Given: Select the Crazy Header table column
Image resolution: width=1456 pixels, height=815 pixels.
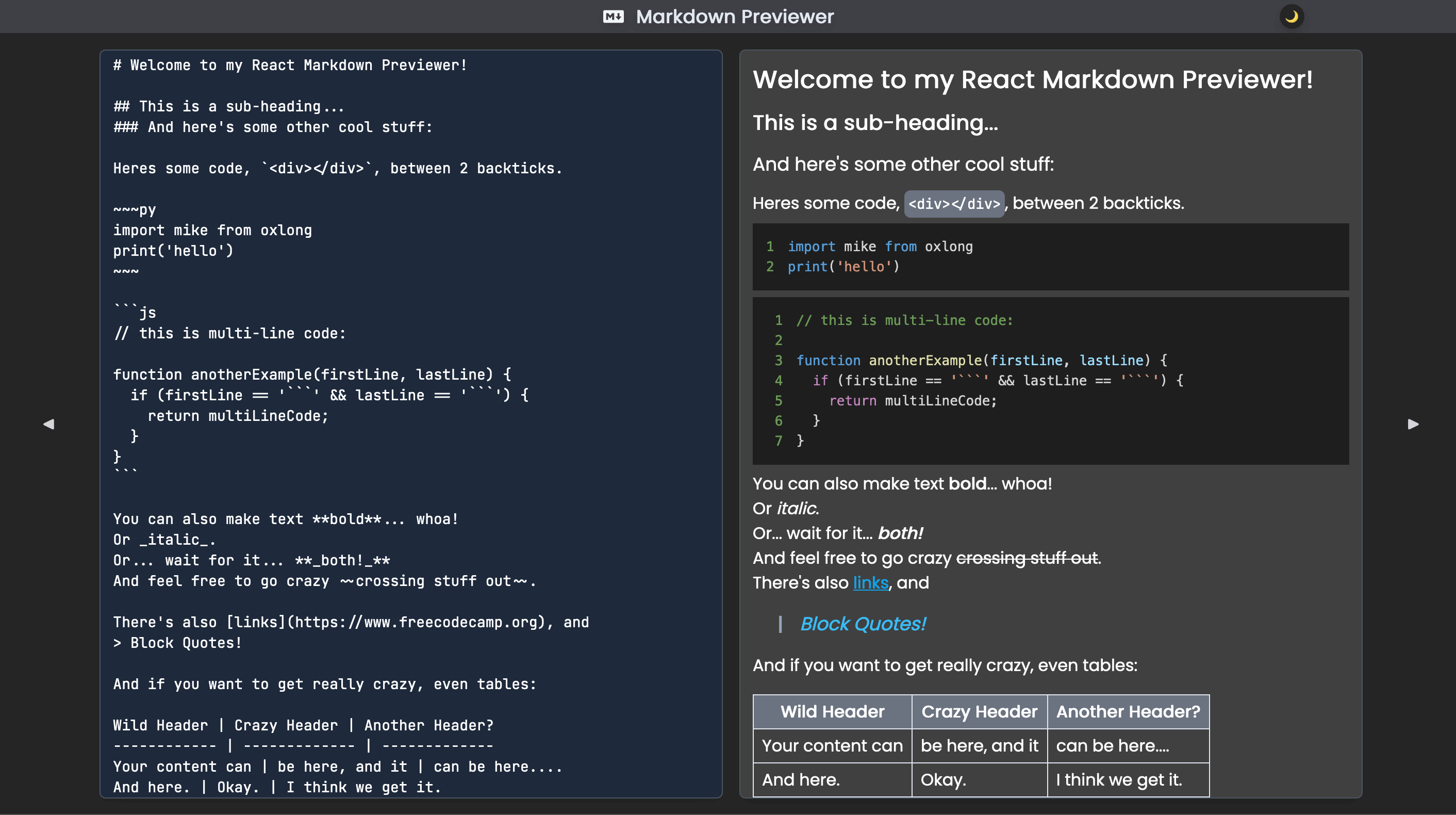Looking at the screenshot, I should click(979, 711).
